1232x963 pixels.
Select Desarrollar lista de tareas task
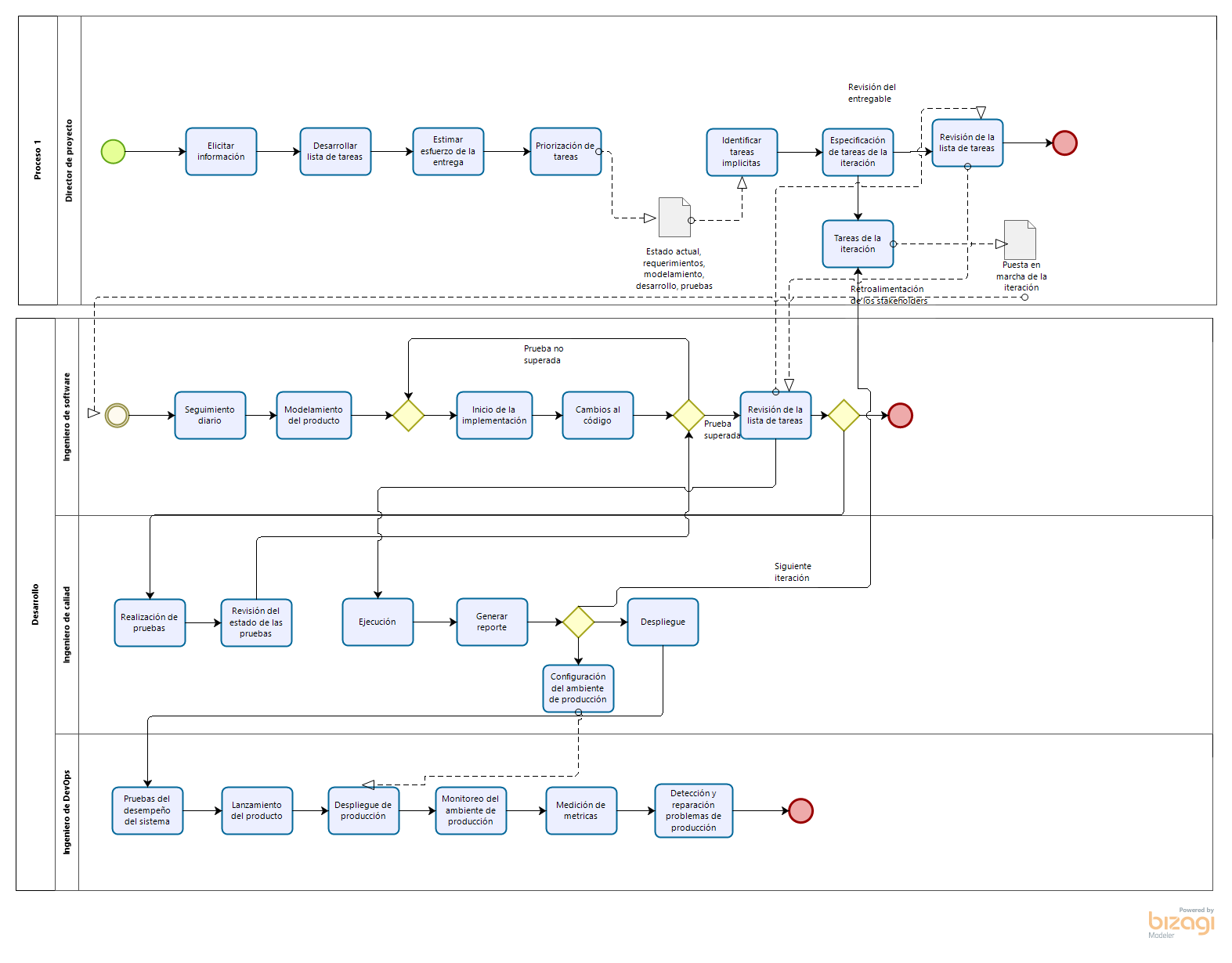click(x=335, y=151)
